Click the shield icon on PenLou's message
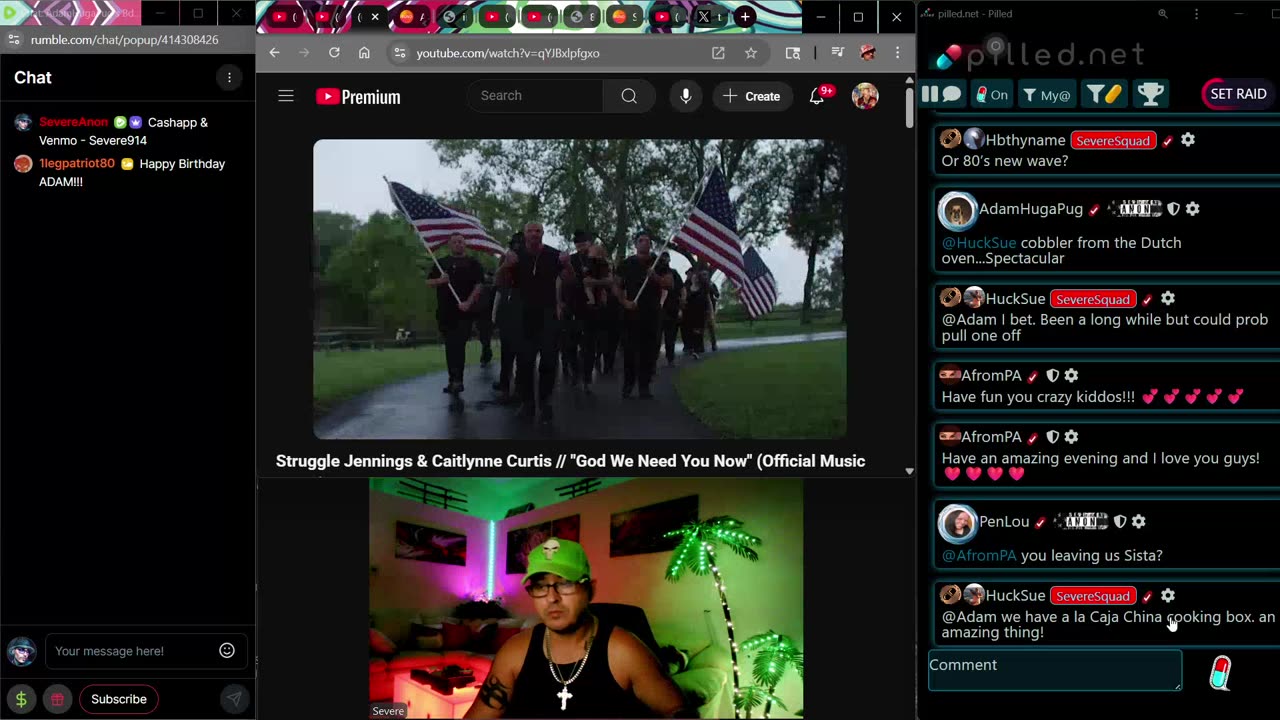 pos(1120,521)
